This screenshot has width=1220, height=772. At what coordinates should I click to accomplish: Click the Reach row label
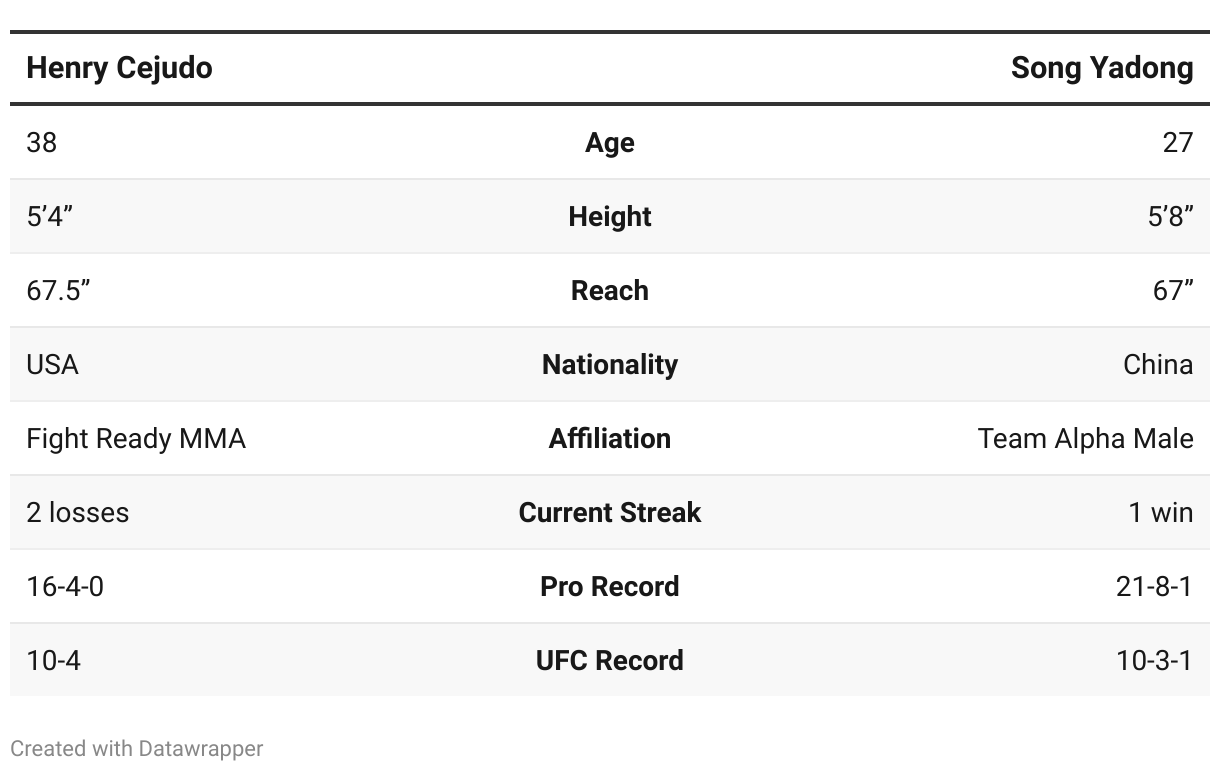609,291
